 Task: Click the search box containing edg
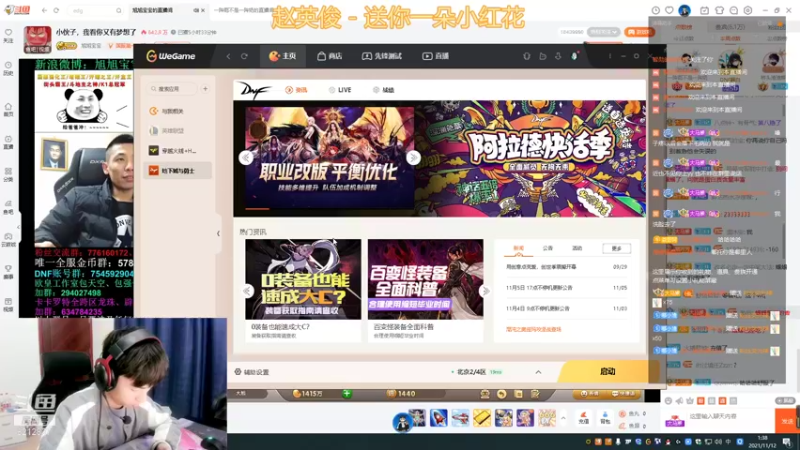click(x=94, y=10)
